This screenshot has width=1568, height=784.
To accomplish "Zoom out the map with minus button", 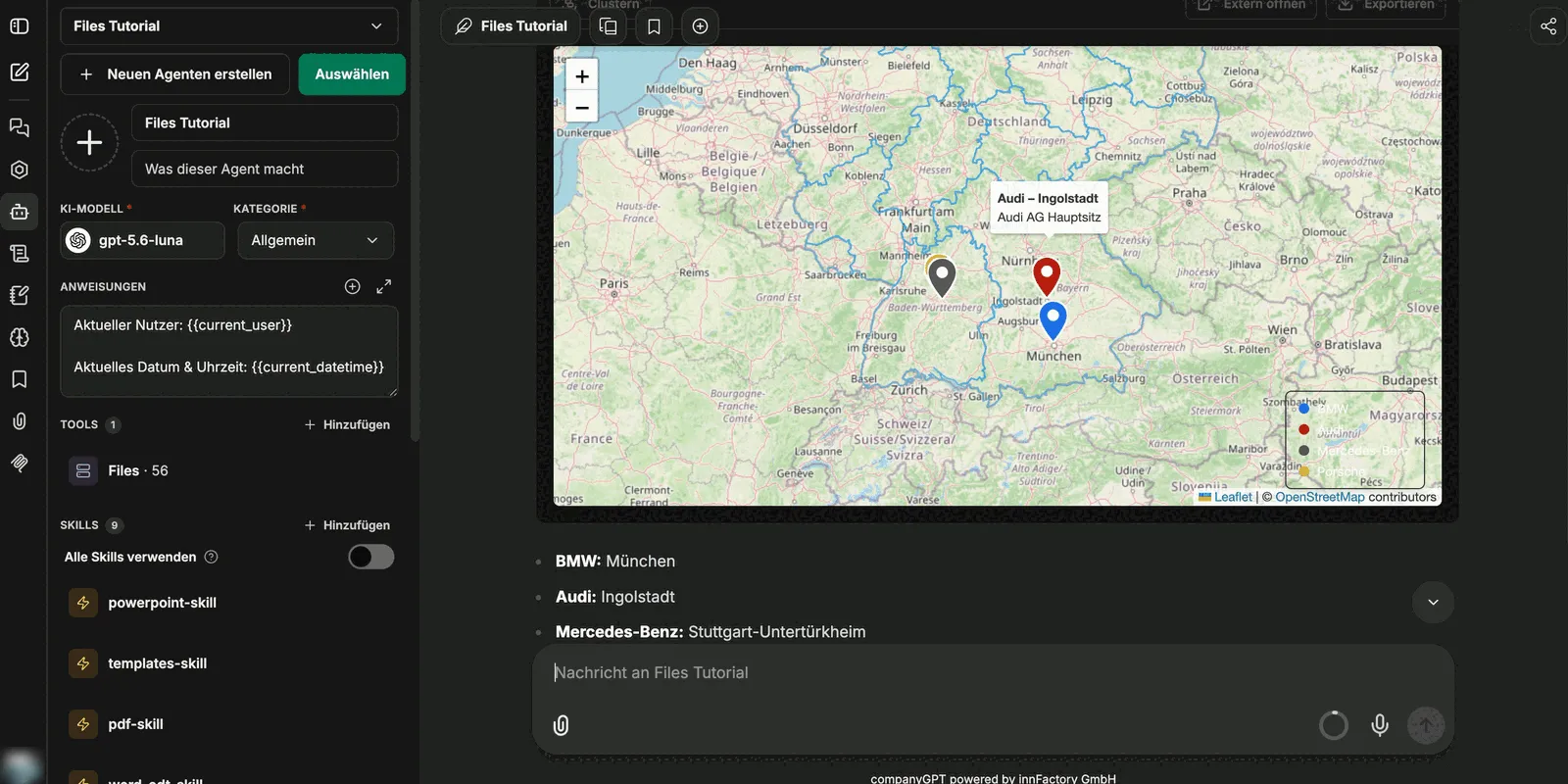I will pyautogui.click(x=582, y=107).
